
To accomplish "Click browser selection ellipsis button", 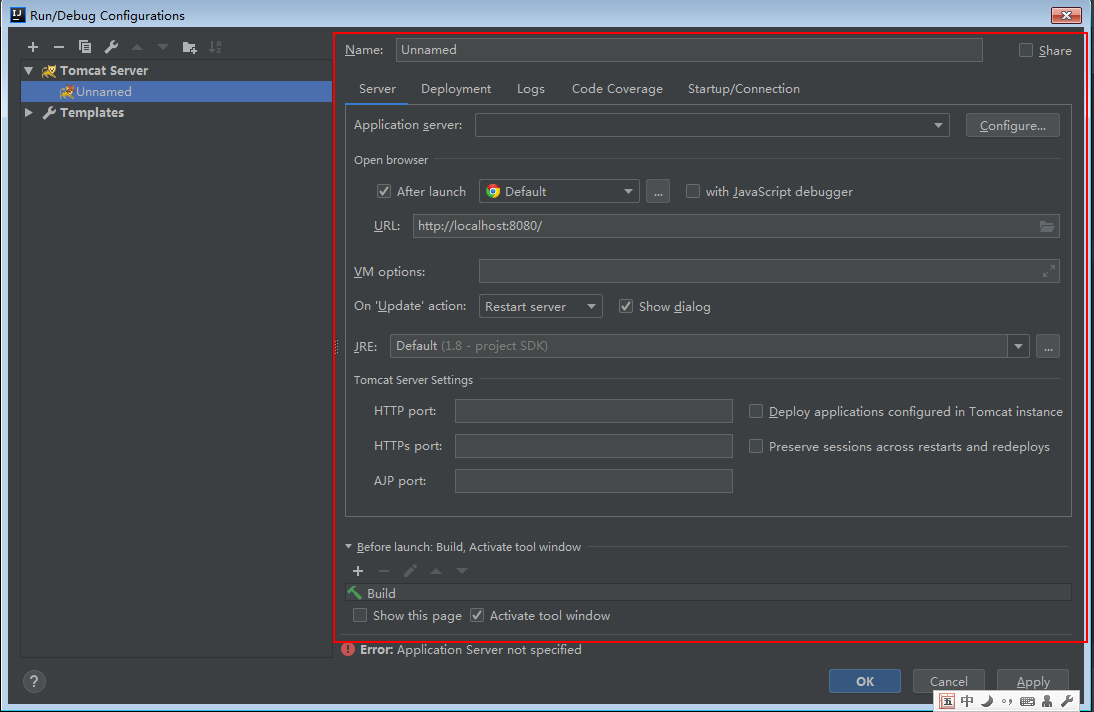I will coord(658,191).
